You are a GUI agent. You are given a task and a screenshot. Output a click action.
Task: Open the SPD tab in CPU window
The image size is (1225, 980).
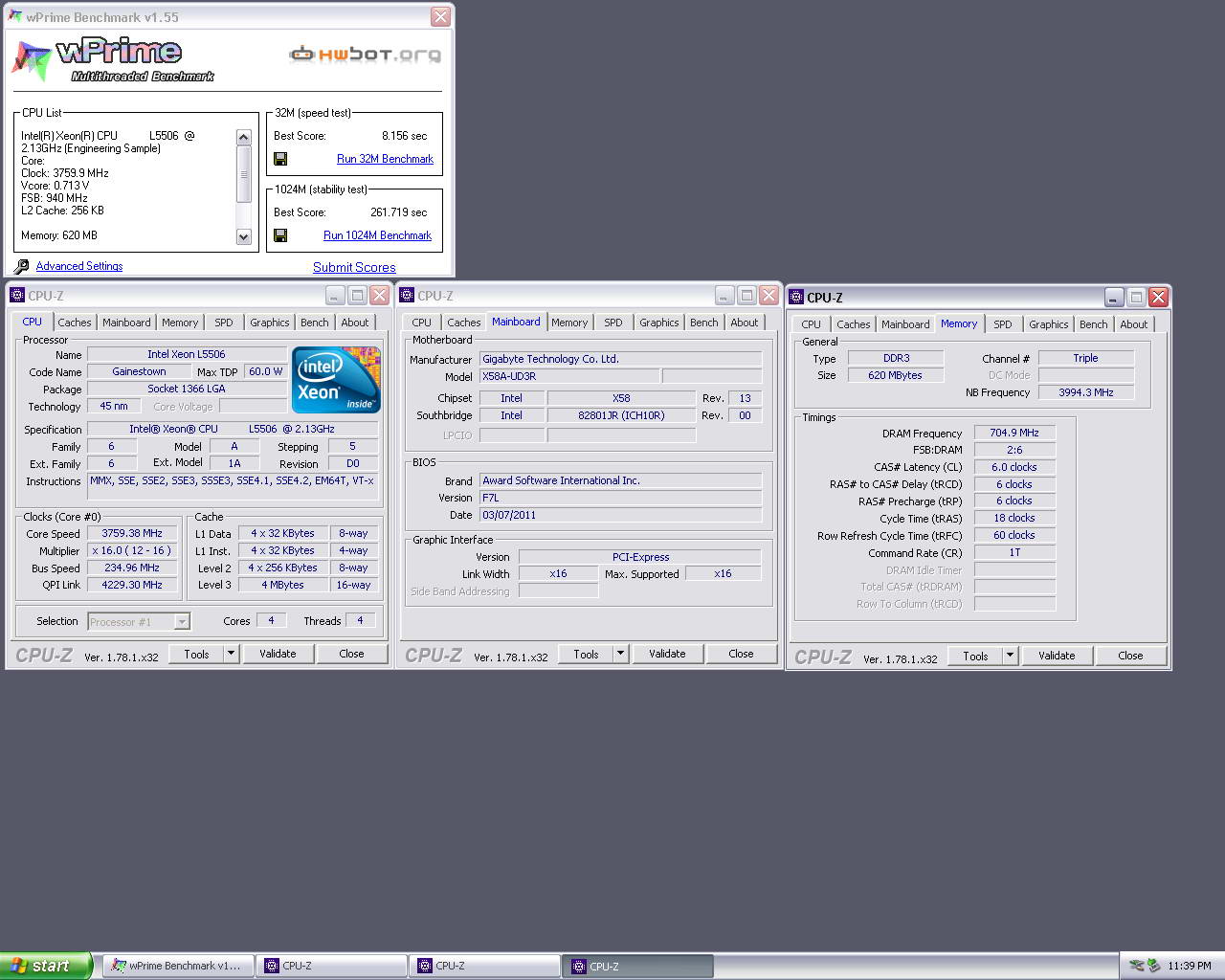pyautogui.click(x=224, y=323)
